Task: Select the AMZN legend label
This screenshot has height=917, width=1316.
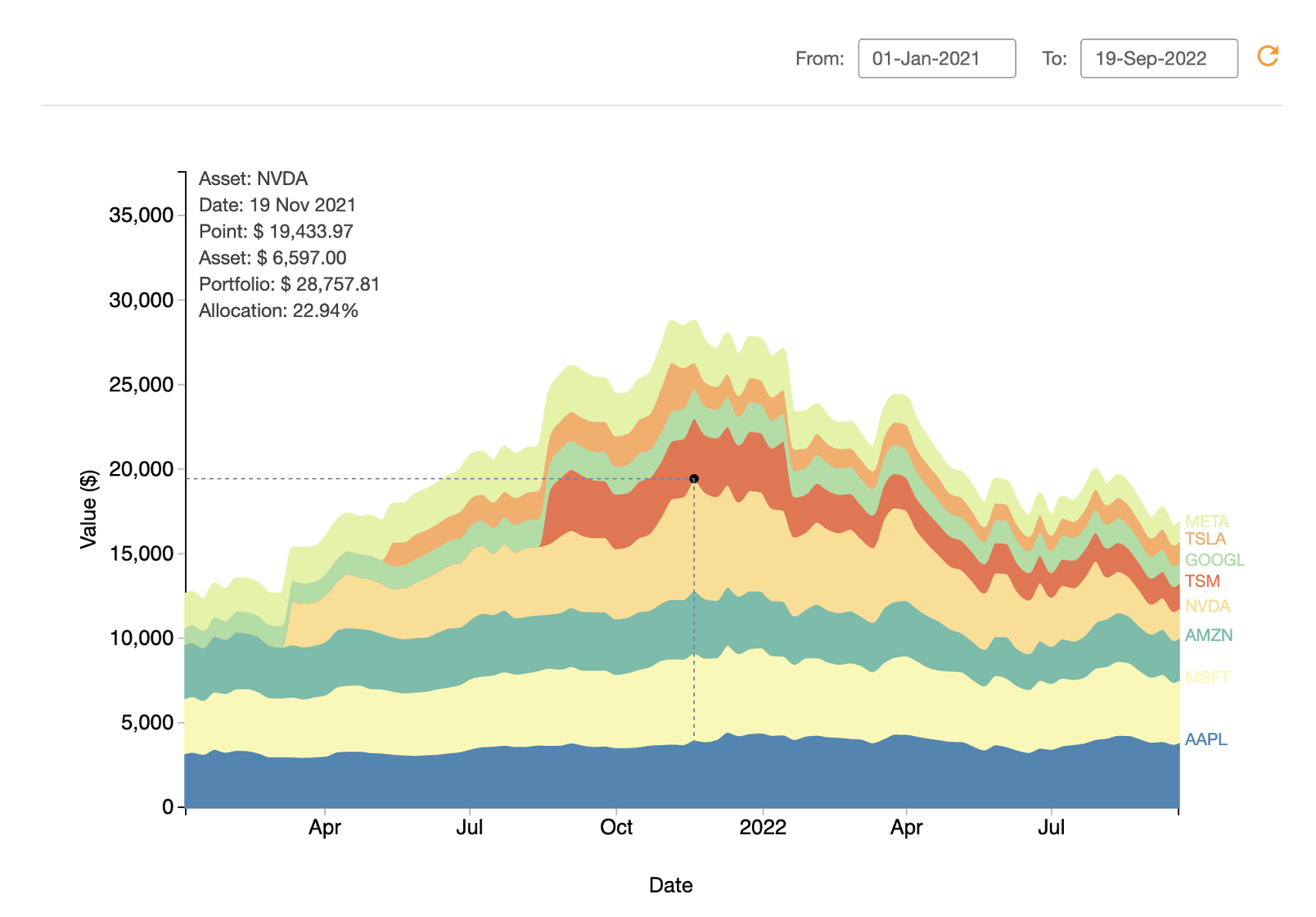Action: click(1209, 635)
